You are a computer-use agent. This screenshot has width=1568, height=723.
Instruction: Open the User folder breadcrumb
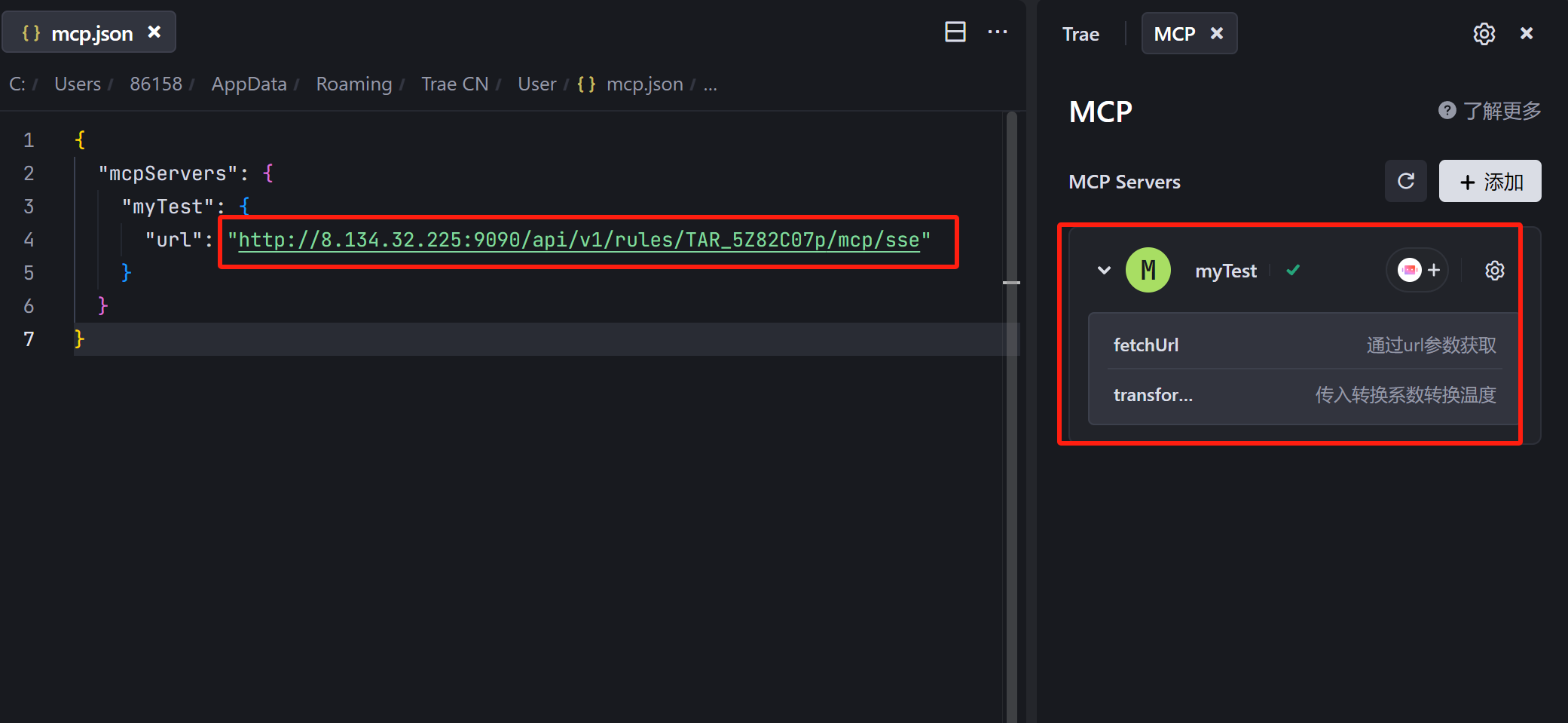pos(536,84)
